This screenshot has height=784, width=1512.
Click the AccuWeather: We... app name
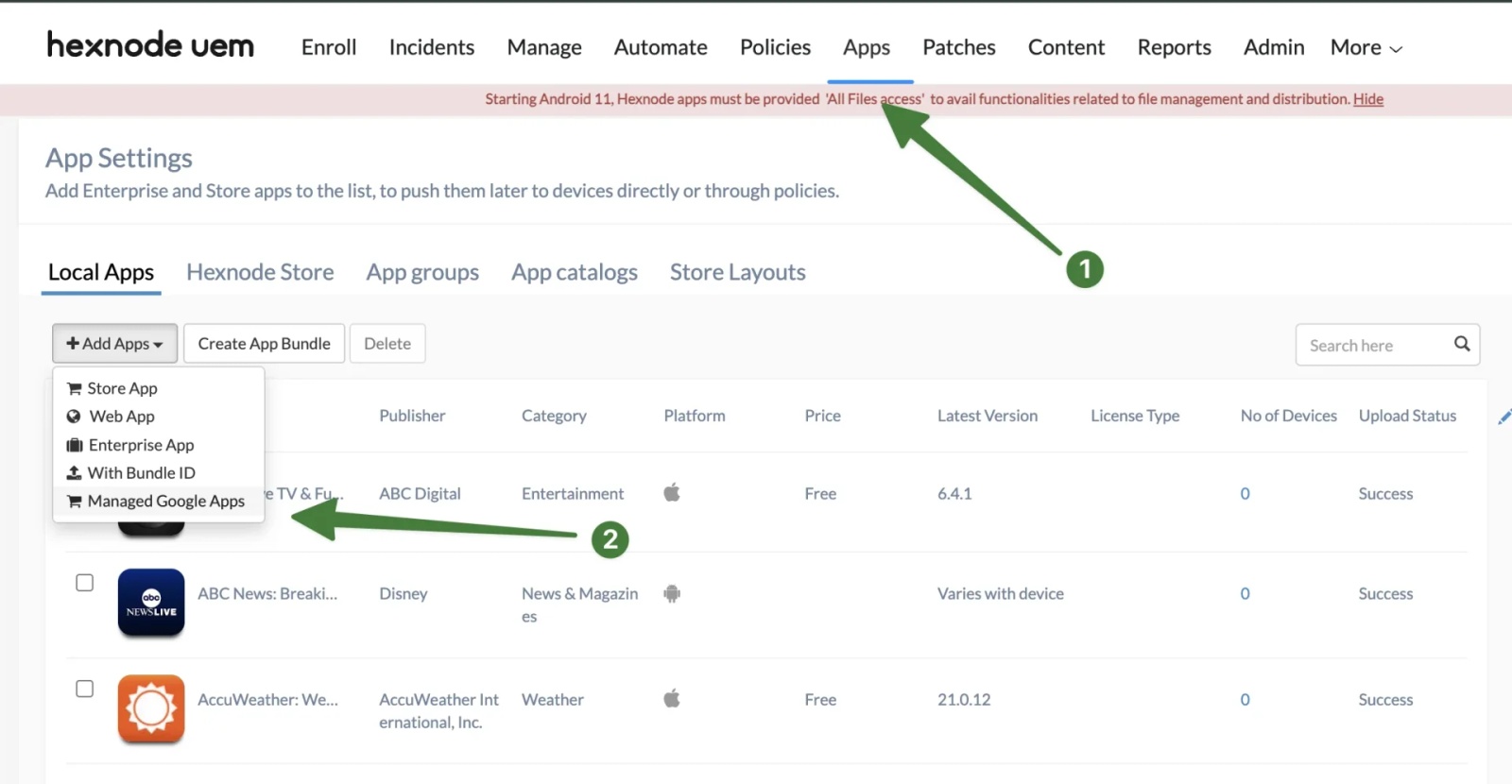click(x=267, y=699)
